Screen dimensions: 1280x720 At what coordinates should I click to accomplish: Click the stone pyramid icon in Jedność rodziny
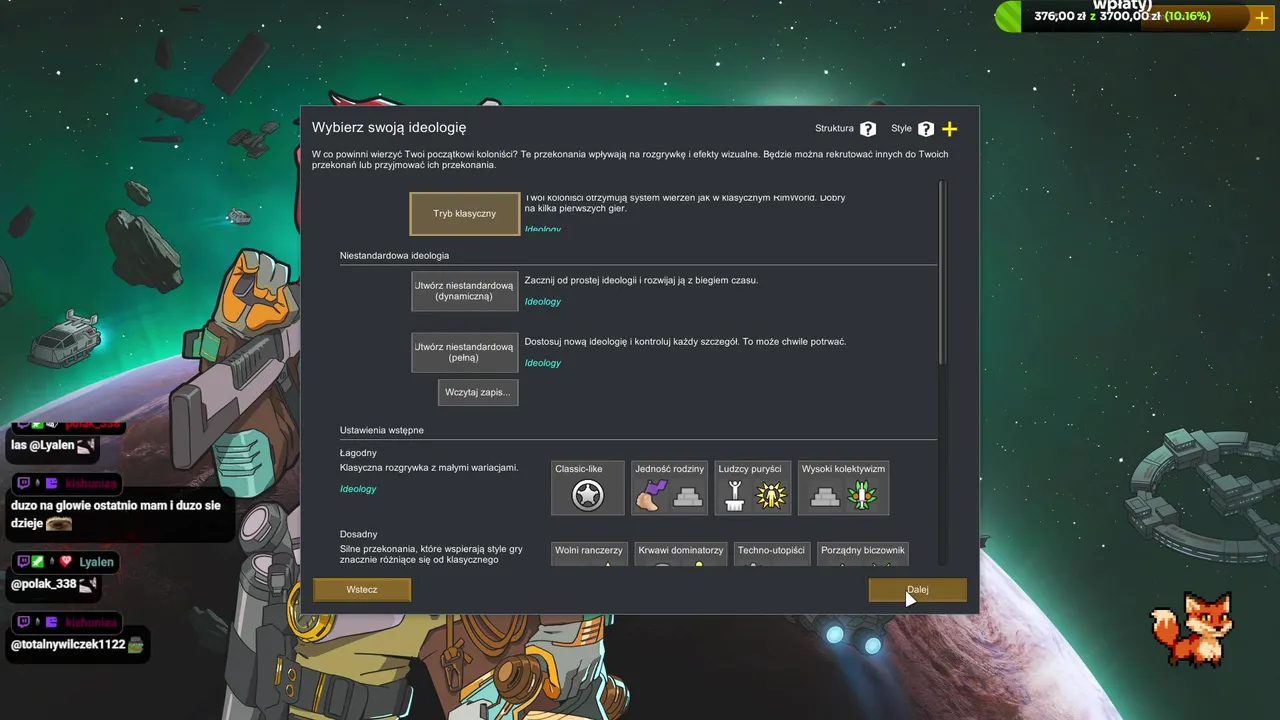click(688, 496)
